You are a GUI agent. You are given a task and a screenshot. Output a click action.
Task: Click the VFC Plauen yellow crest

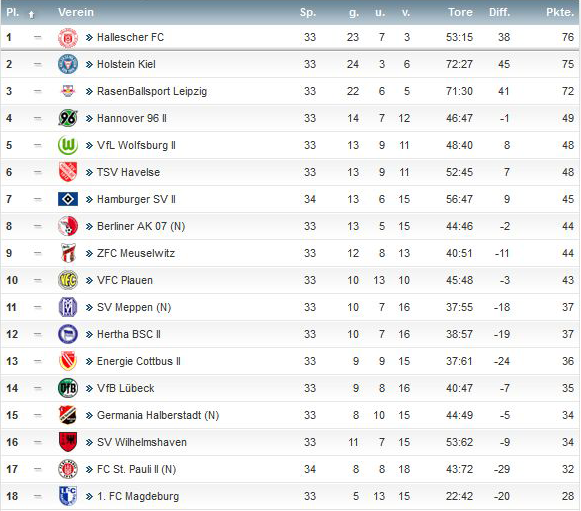68,280
